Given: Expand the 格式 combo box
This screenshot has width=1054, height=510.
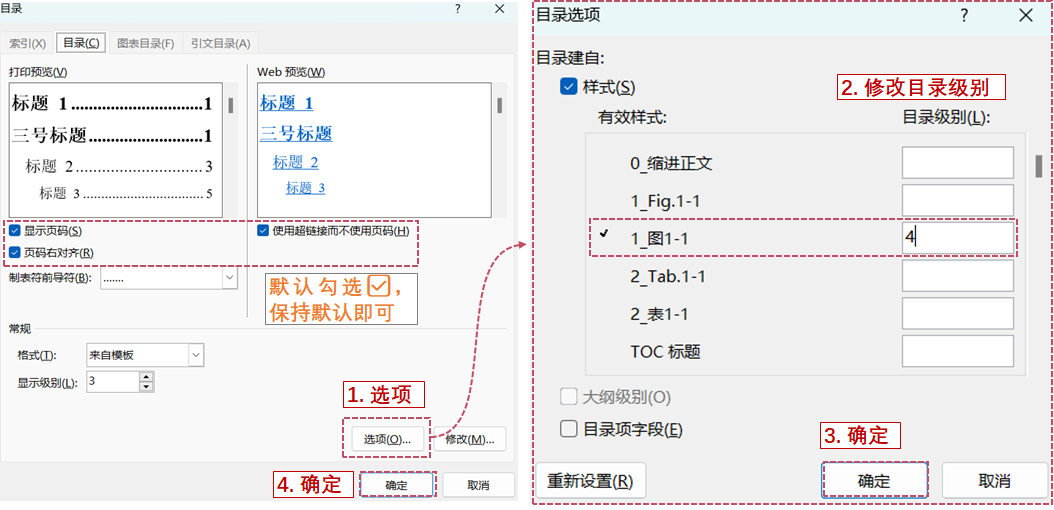Looking at the screenshot, I should point(195,355).
